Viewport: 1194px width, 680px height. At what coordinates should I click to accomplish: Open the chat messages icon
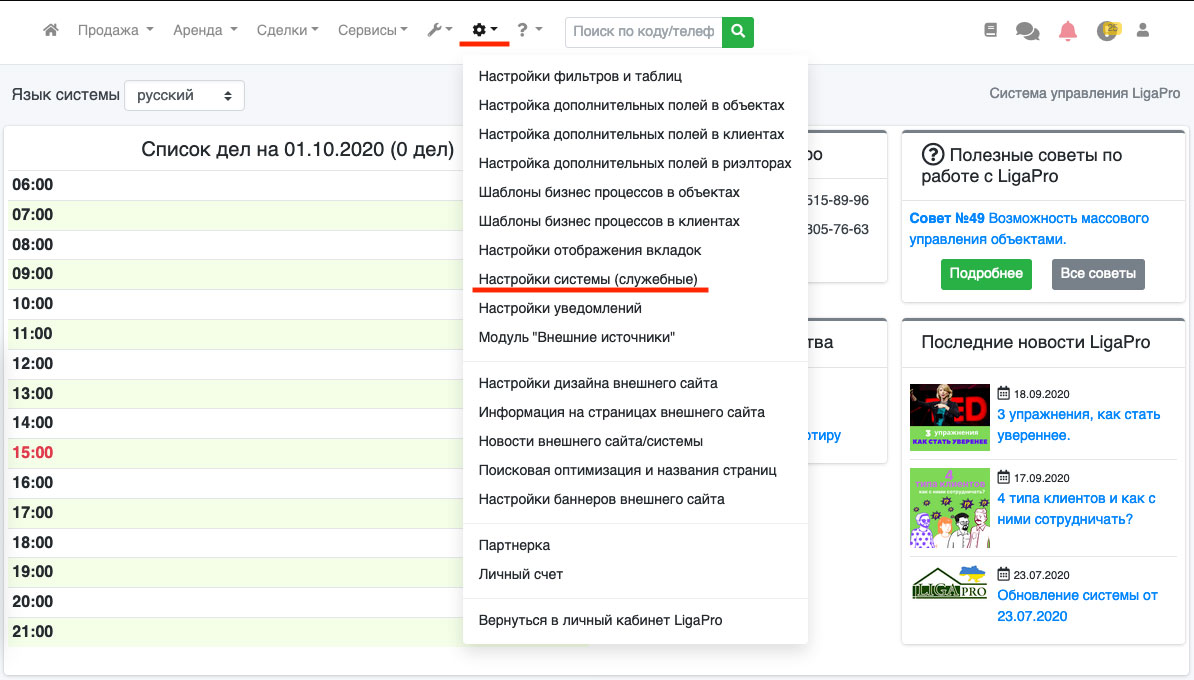point(1027,31)
